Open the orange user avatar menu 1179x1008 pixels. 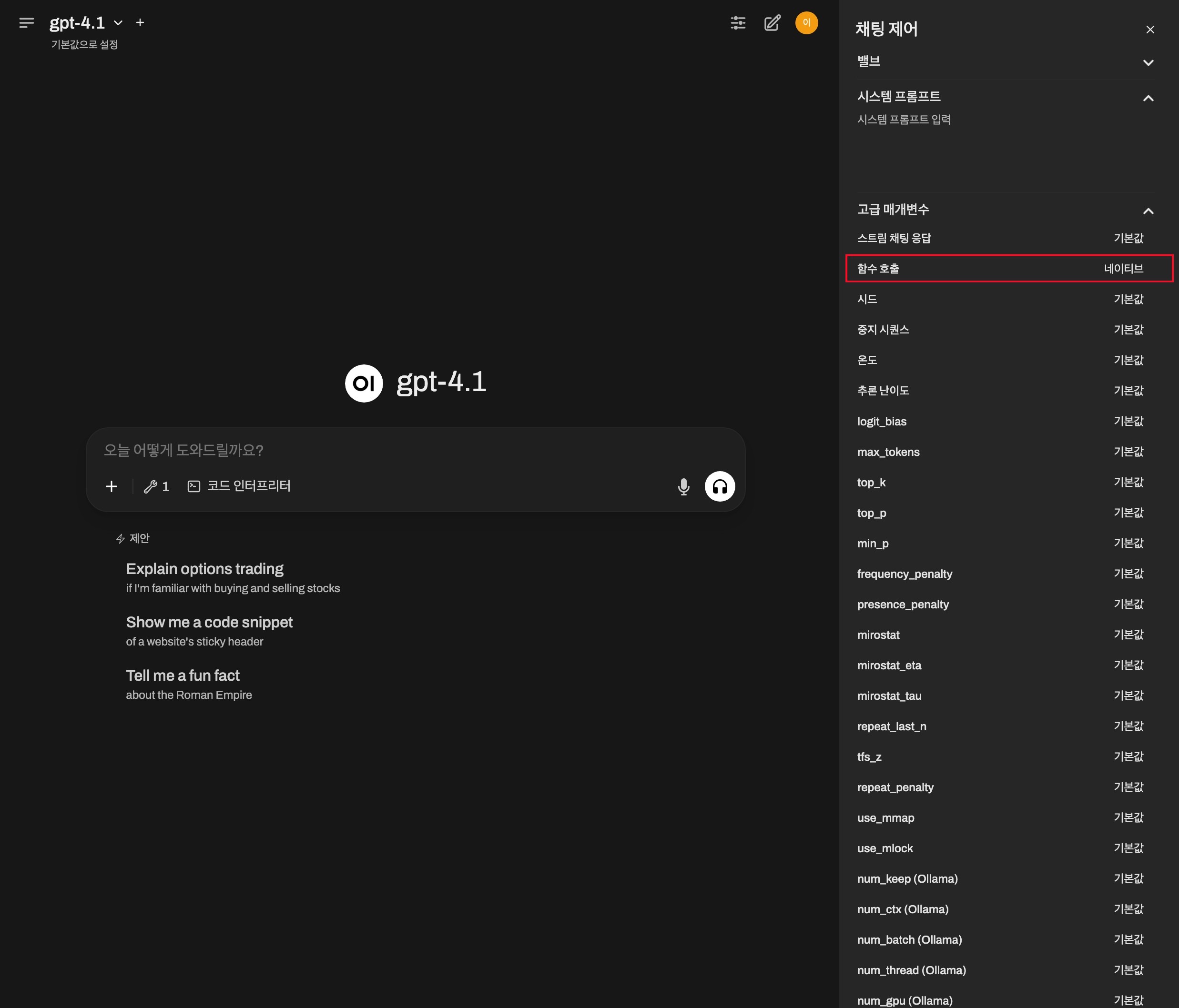tap(806, 23)
